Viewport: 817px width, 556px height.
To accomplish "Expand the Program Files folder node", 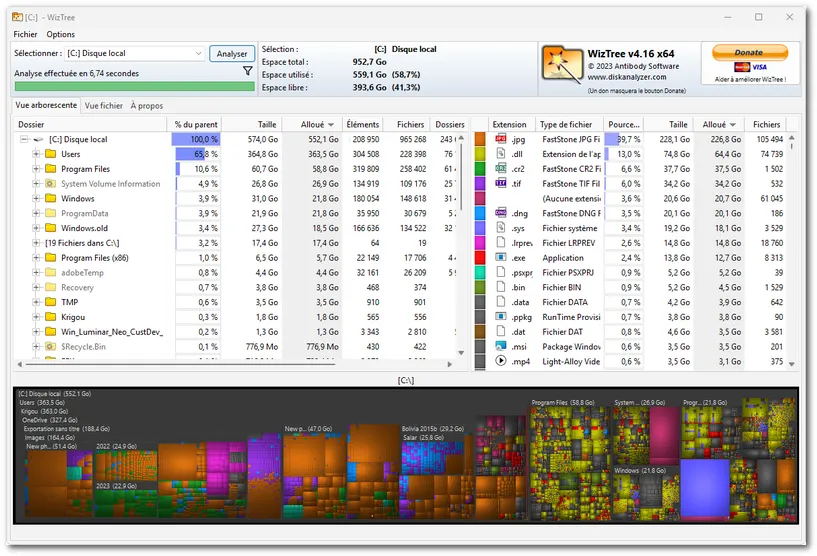I will [36, 169].
